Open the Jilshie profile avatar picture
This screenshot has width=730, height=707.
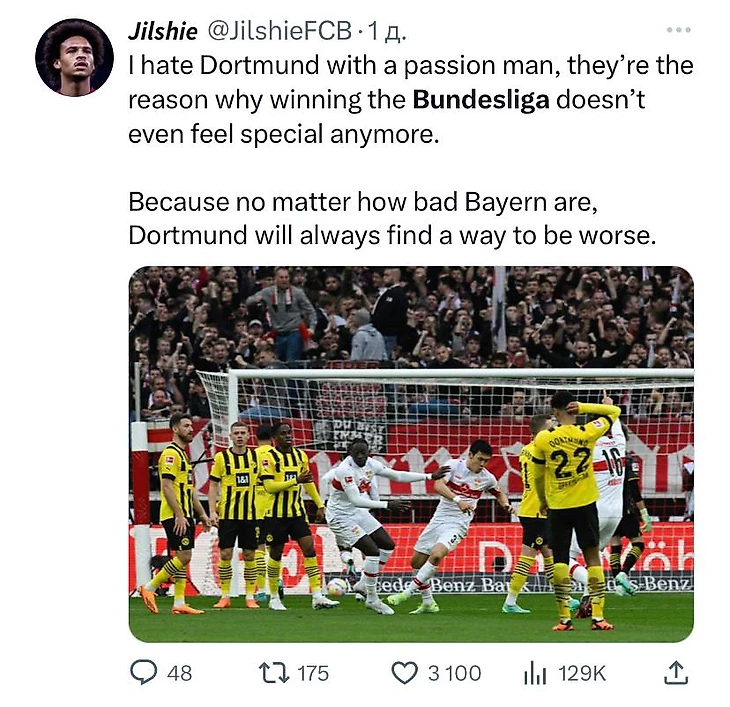point(74,57)
